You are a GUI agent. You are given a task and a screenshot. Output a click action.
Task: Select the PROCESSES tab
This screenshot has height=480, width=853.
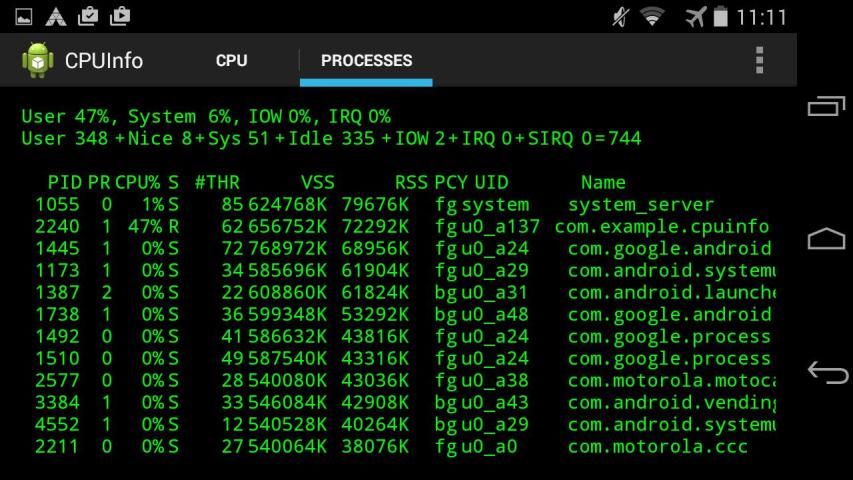coord(366,61)
